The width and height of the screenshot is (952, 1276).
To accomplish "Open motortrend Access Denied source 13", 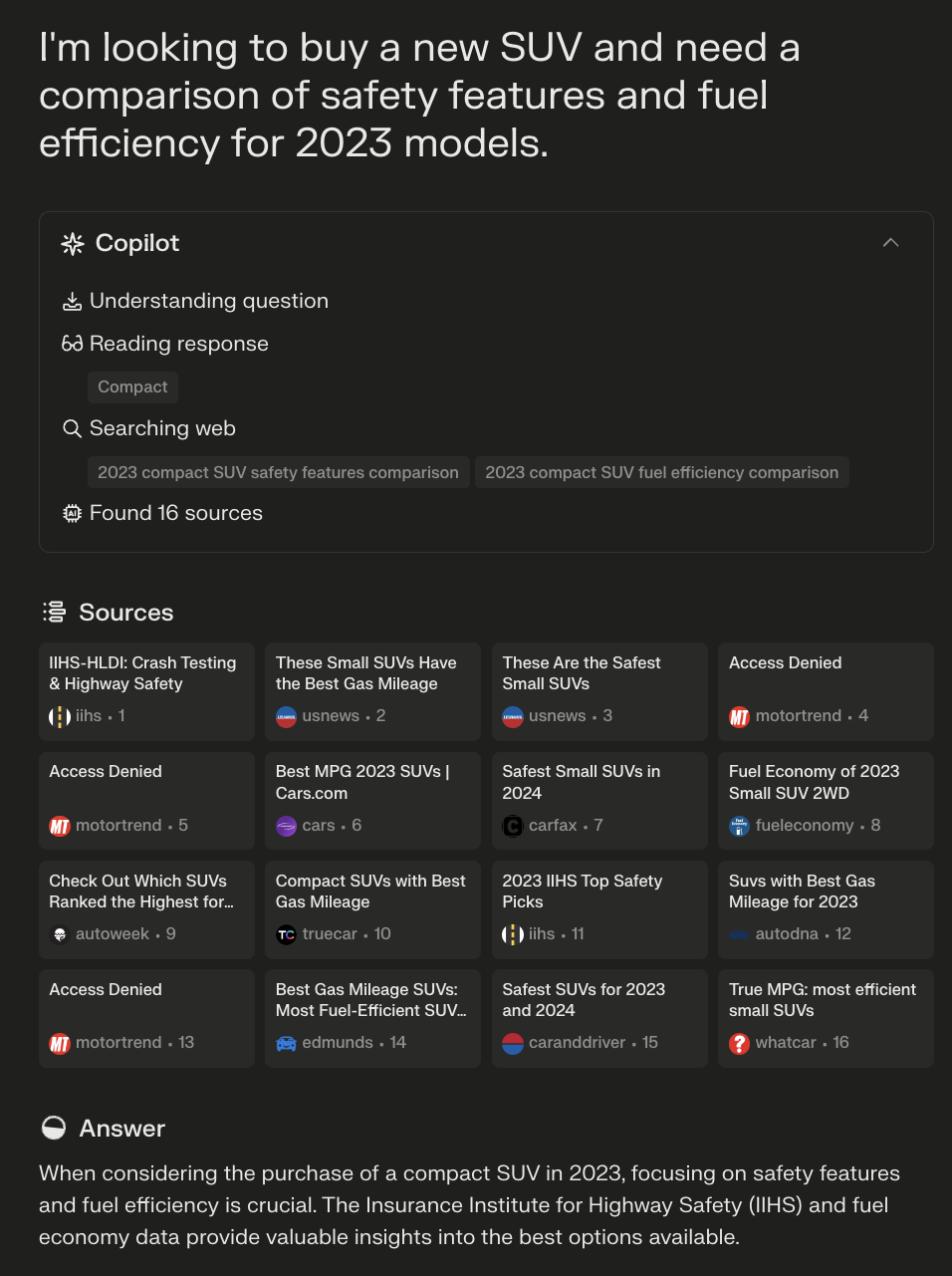I will click(147, 1018).
